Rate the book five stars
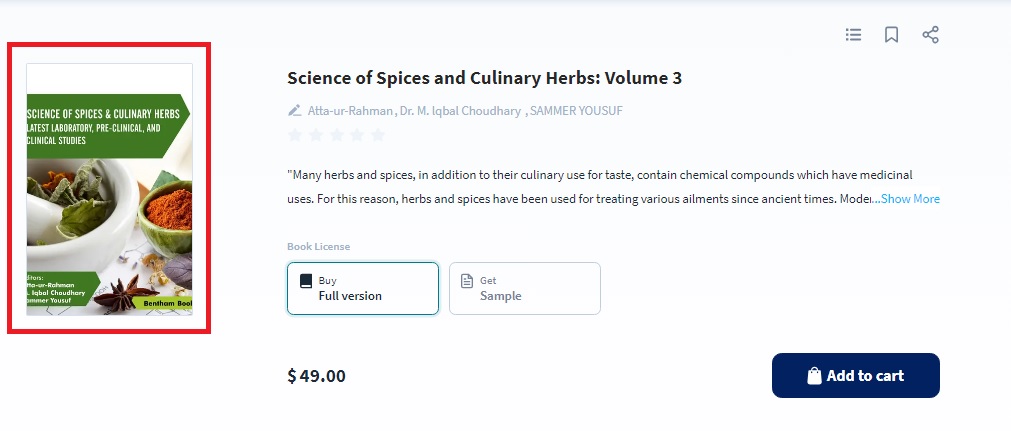1011x431 pixels. (x=377, y=135)
